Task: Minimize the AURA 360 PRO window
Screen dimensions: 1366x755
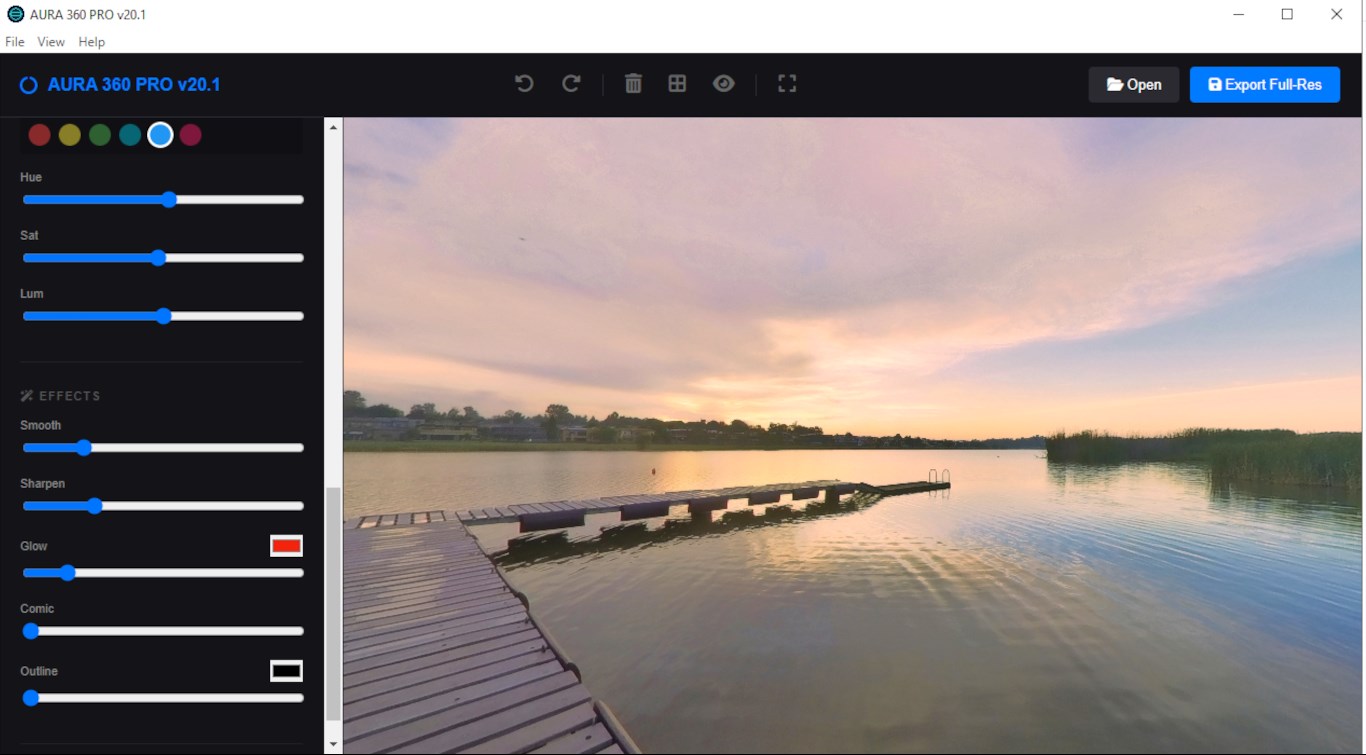Action: (1239, 14)
